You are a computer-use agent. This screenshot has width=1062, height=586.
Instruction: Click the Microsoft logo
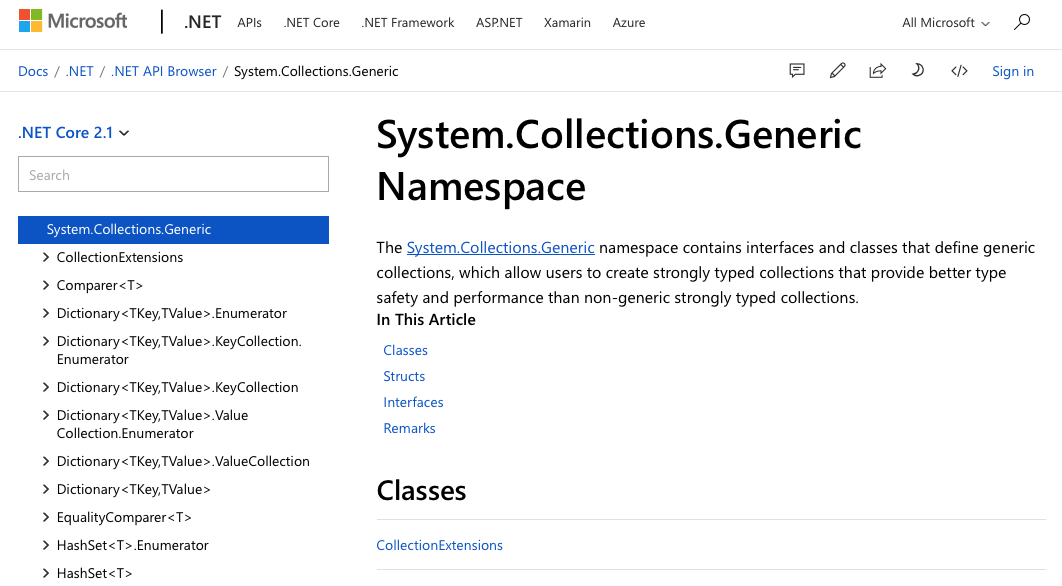[72, 21]
